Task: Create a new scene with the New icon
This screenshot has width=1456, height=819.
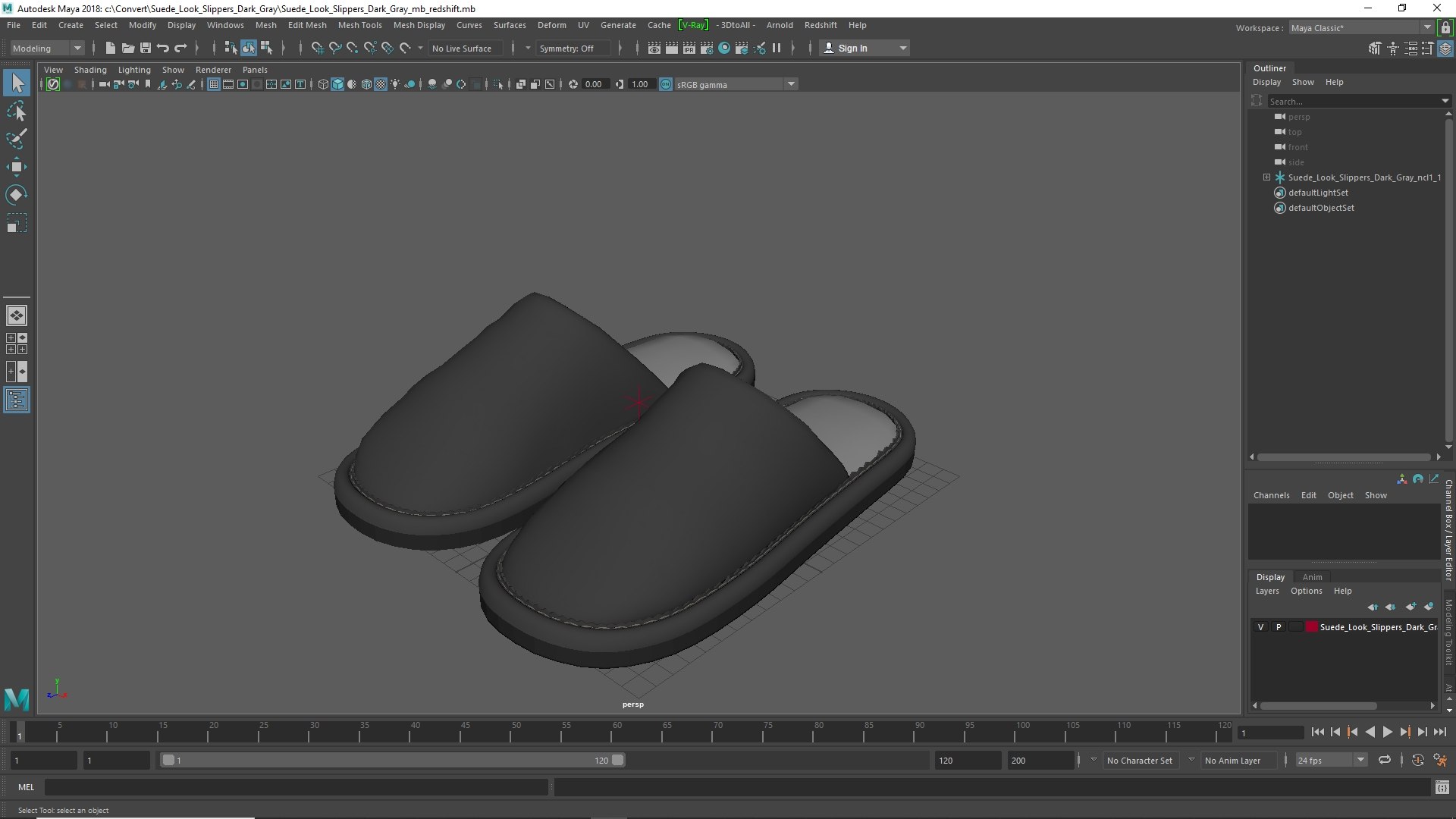Action: (110, 48)
